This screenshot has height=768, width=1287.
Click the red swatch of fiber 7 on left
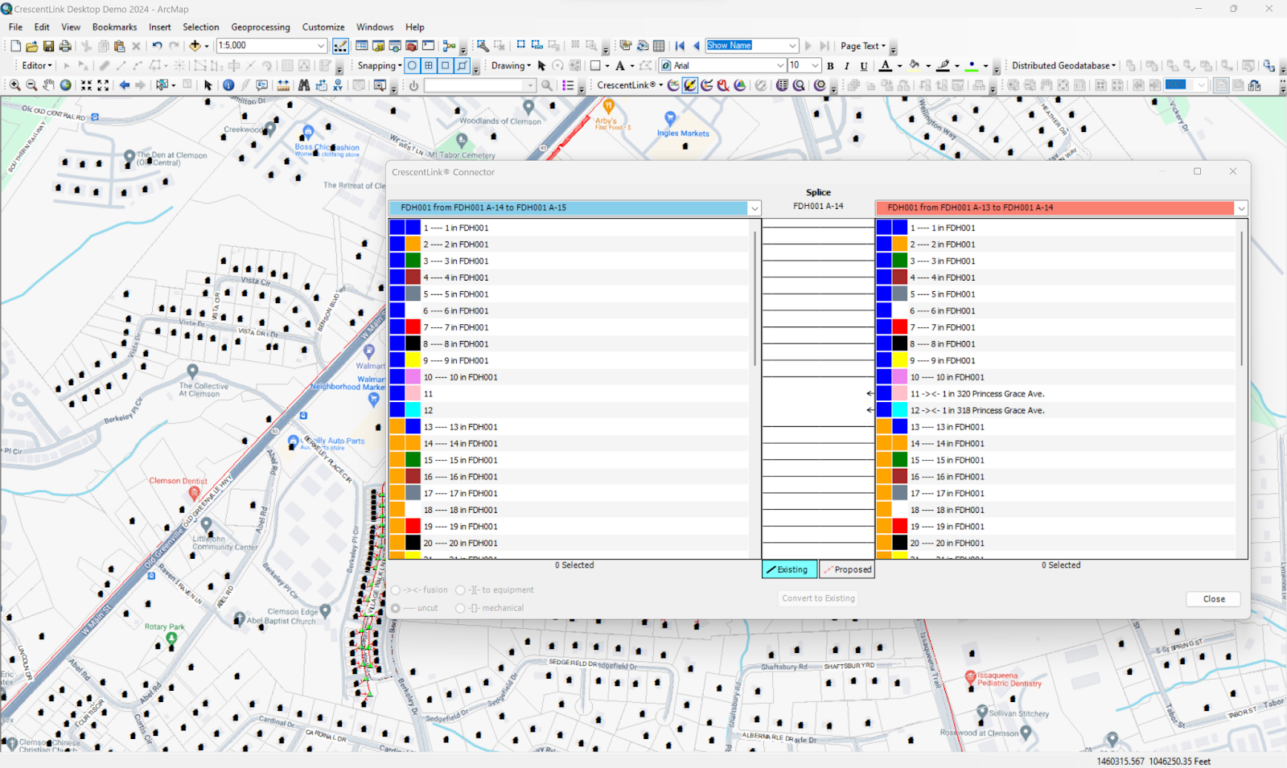coord(413,327)
